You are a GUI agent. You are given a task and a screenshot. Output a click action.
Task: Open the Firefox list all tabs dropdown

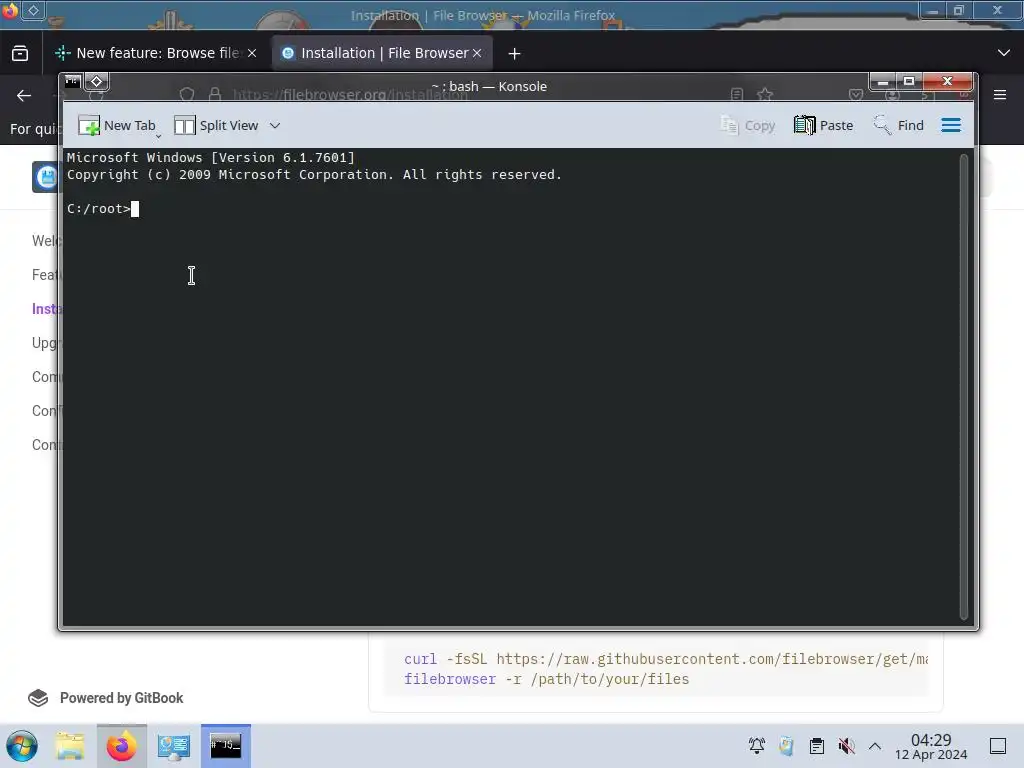1004,53
